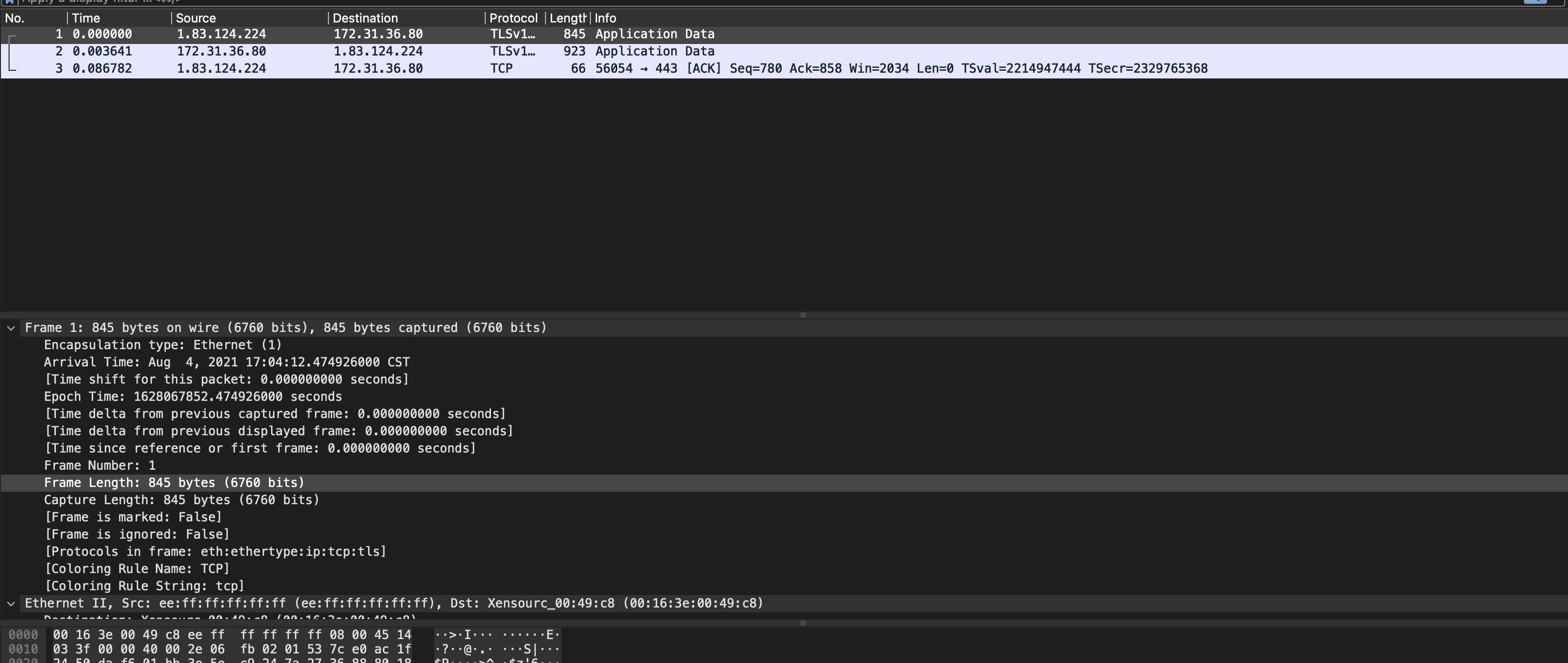Select the Protocols in frame line
Image resolution: width=1568 pixels, height=663 pixels.
tap(216, 552)
